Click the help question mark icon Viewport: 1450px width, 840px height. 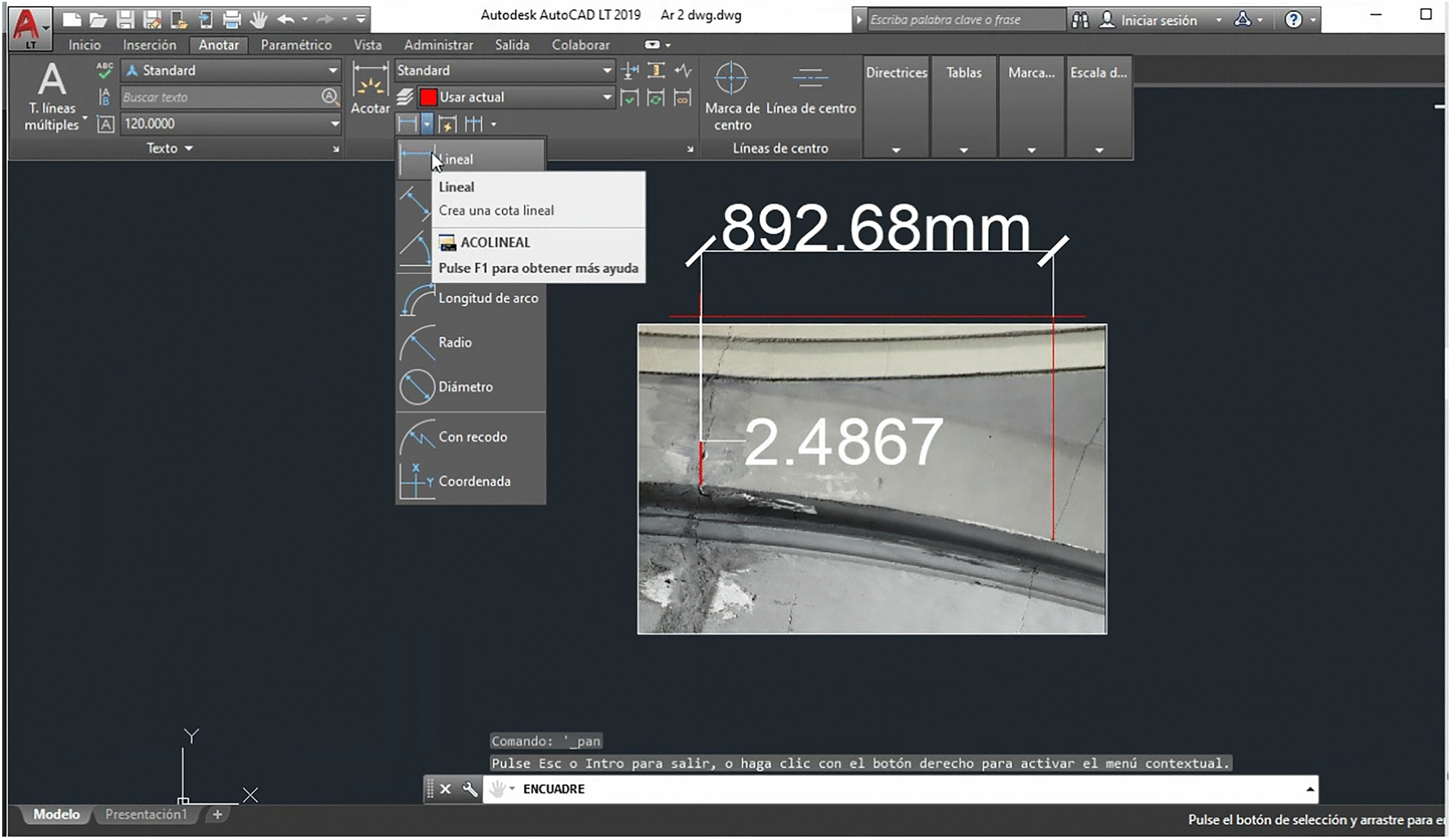click(1293, 20)
